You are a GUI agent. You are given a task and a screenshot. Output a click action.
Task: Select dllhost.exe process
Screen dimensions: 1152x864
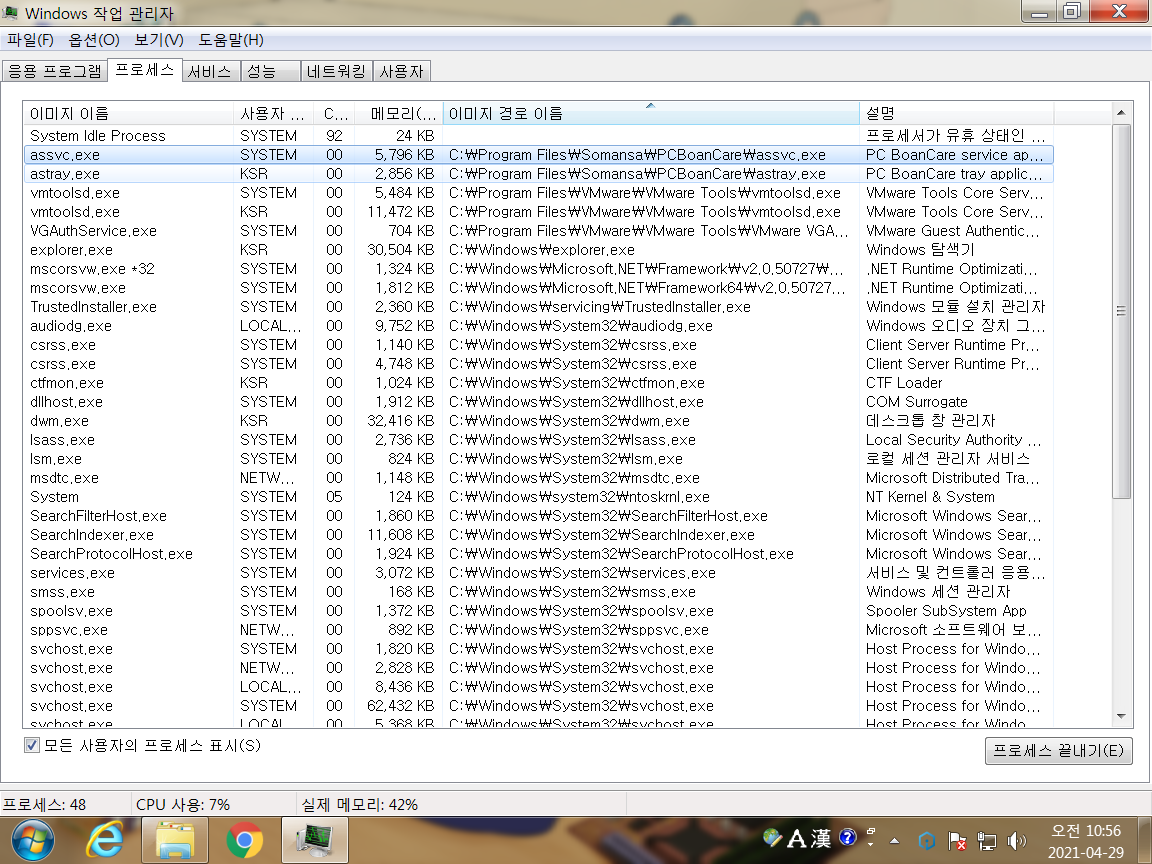click(539, 402)
